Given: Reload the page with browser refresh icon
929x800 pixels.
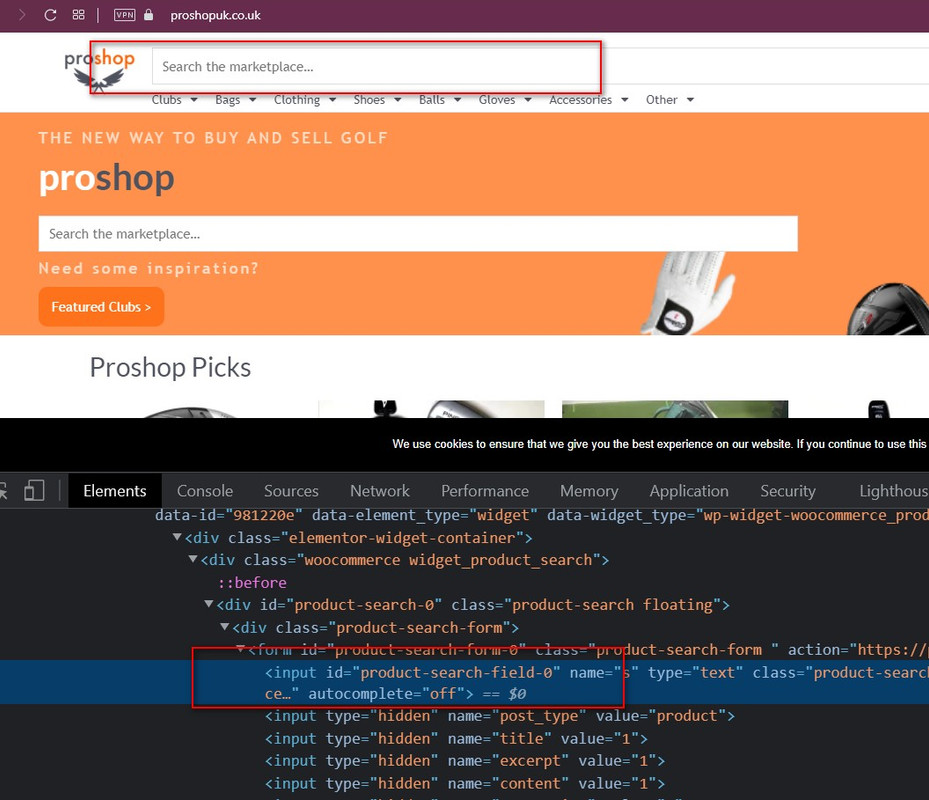Looking at the screenshot, I should pyautogui.click(x=50, y=15).
